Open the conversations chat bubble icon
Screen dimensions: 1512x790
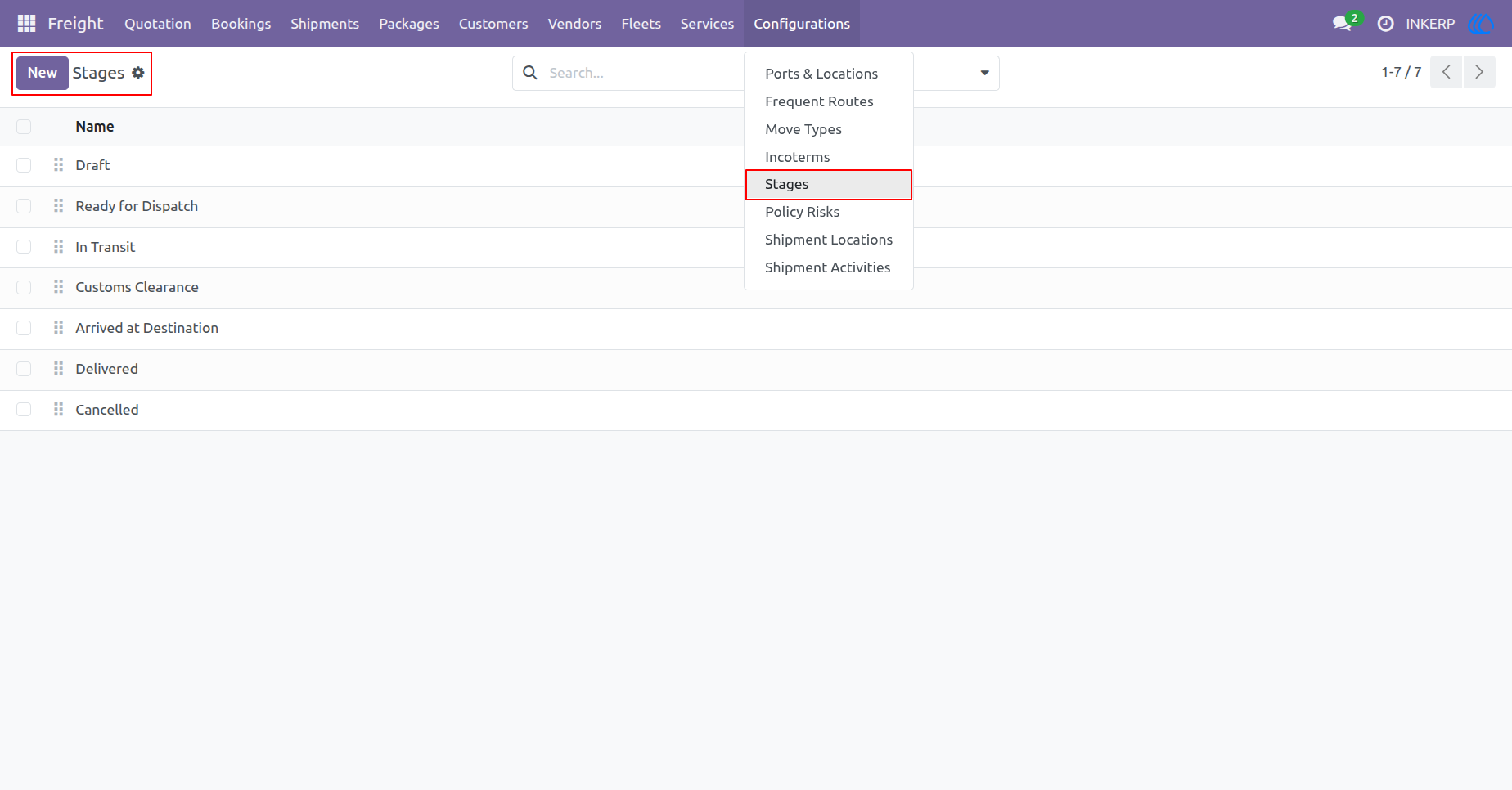(x=1342, y=24)
